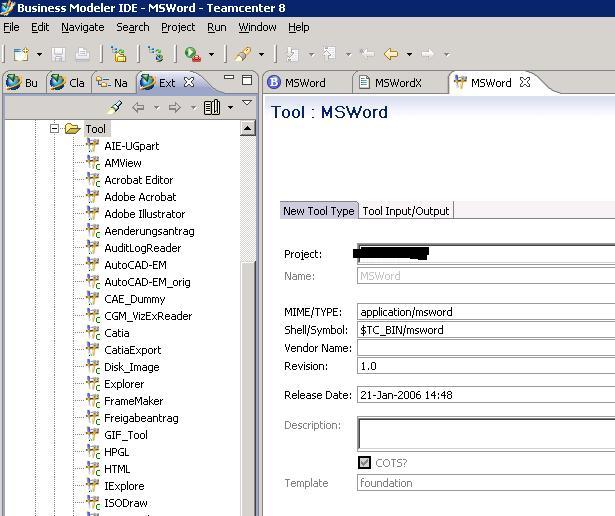The height and width of the screenshot is (516, 615).
Task: Click the tree-with-green-arrows icon in main toolbar
Action: [x=156, y=54]
